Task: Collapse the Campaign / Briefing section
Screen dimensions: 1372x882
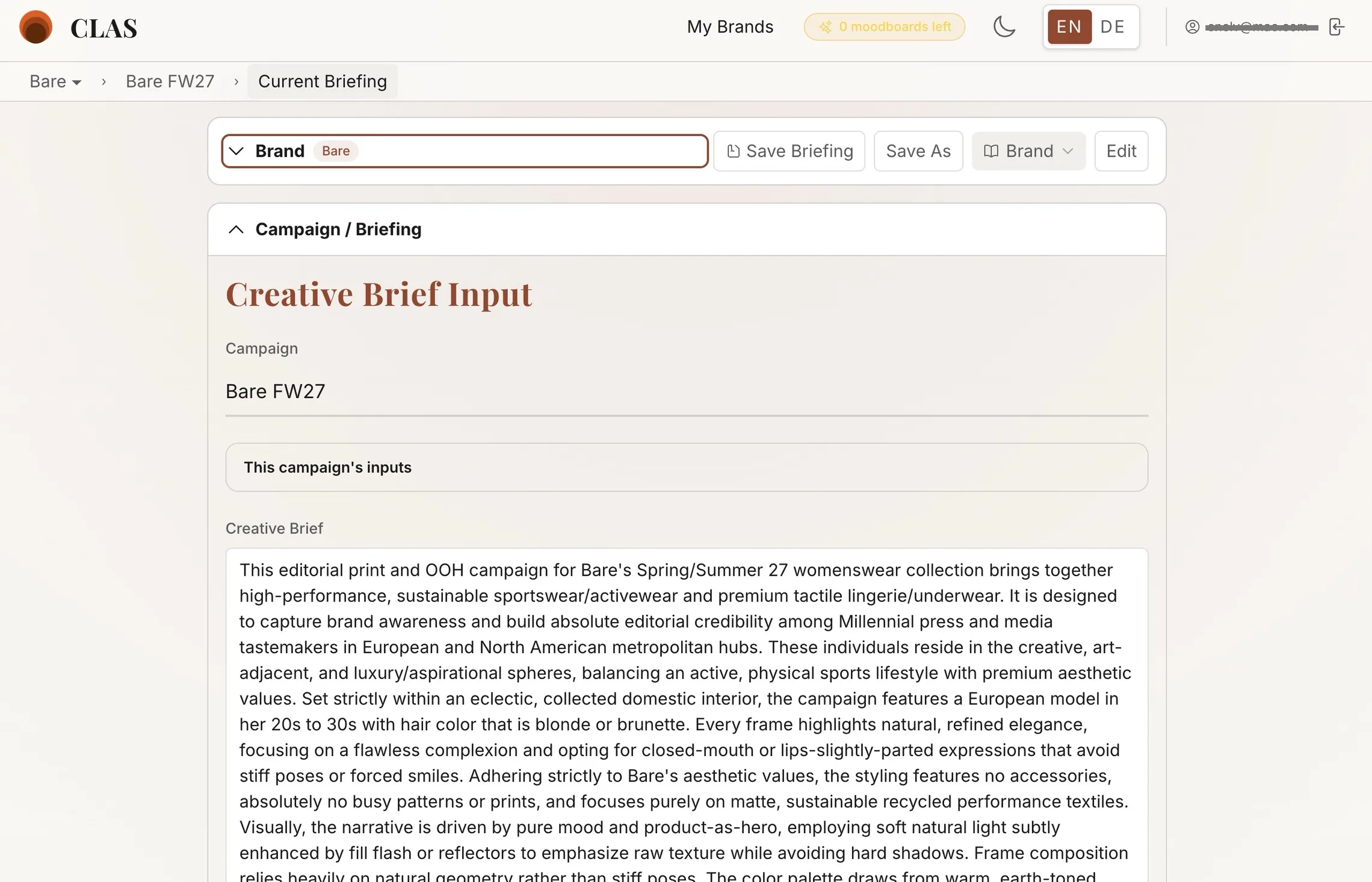Action: pos(236,229)
